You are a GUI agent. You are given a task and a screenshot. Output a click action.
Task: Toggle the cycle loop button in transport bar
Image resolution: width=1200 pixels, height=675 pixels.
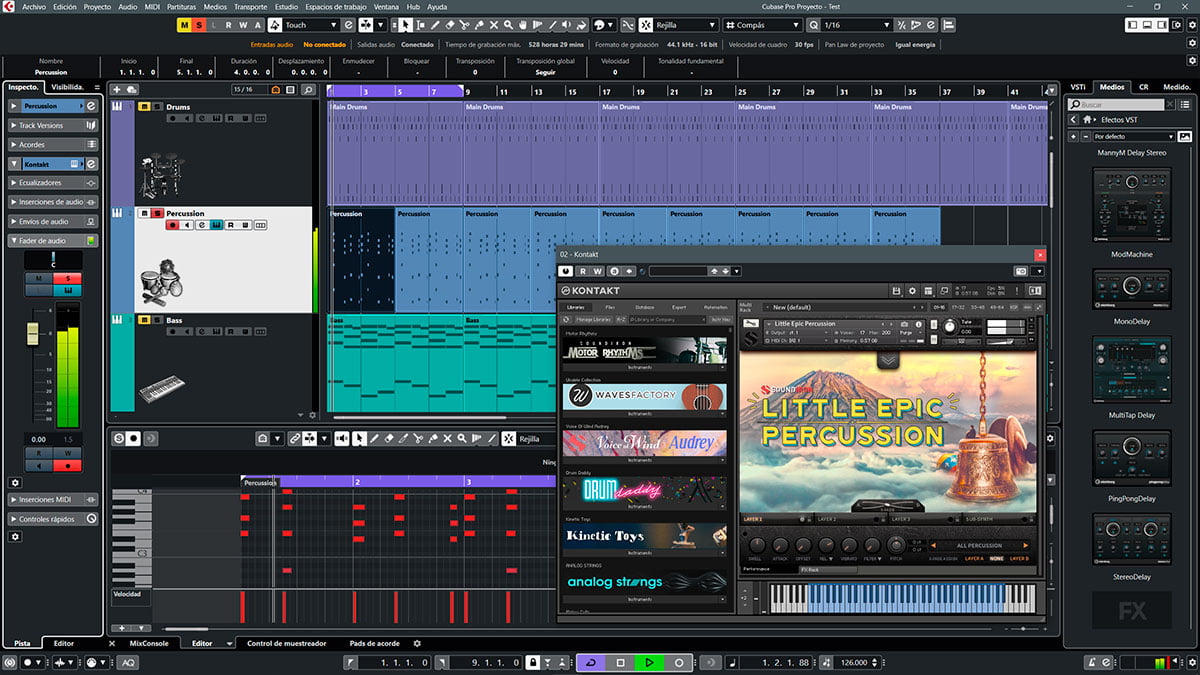click(591, 662)
